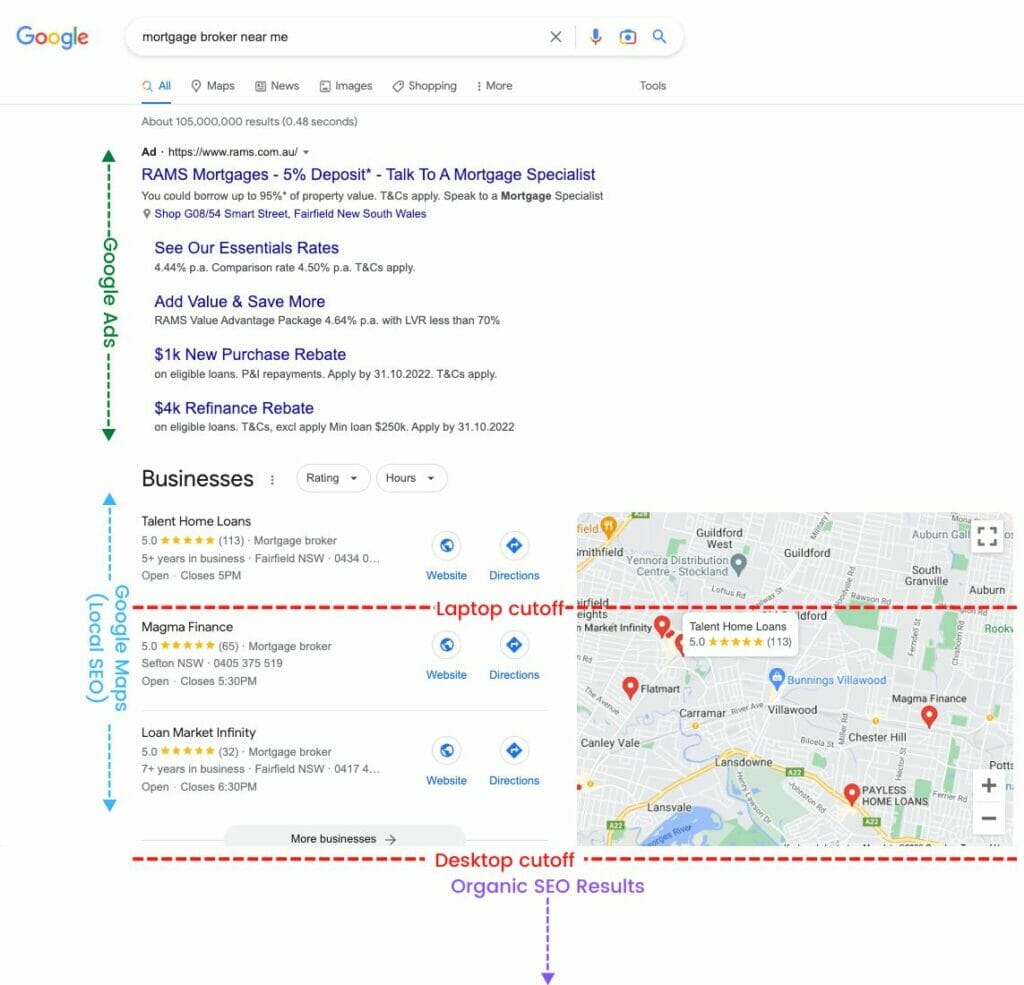
Task: Click PAYLESS HOME LOANS map pin
Action: tap(851, 794)
